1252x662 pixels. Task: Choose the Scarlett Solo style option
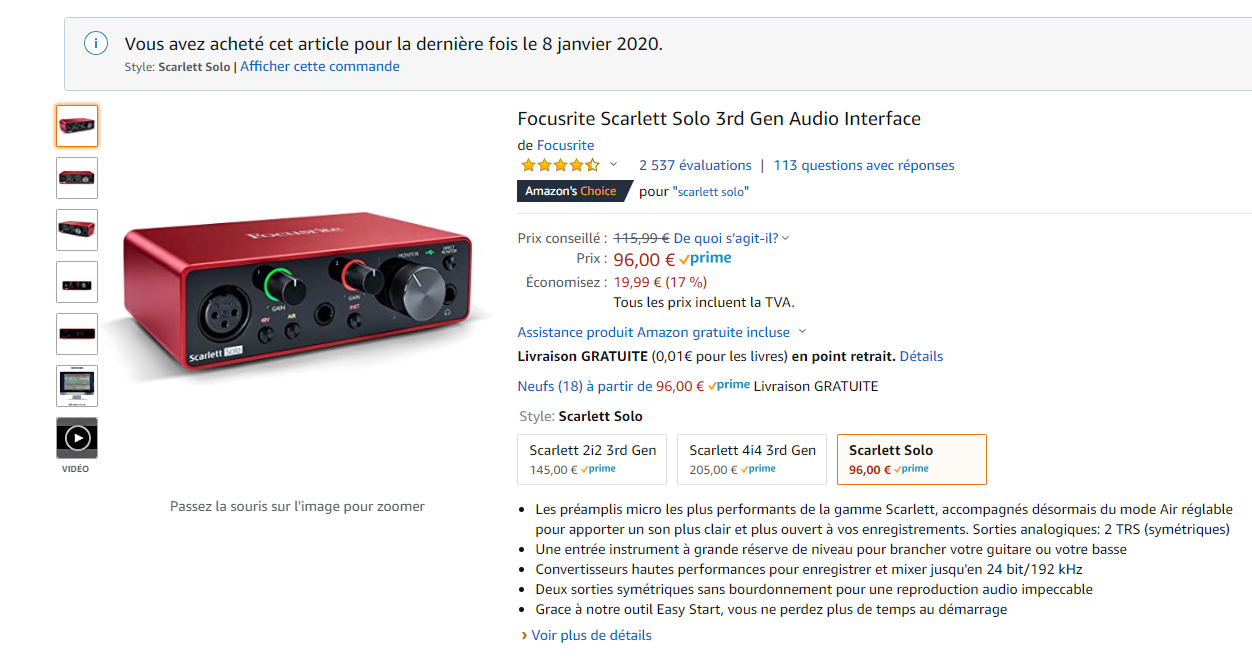(x=911, y=459)
